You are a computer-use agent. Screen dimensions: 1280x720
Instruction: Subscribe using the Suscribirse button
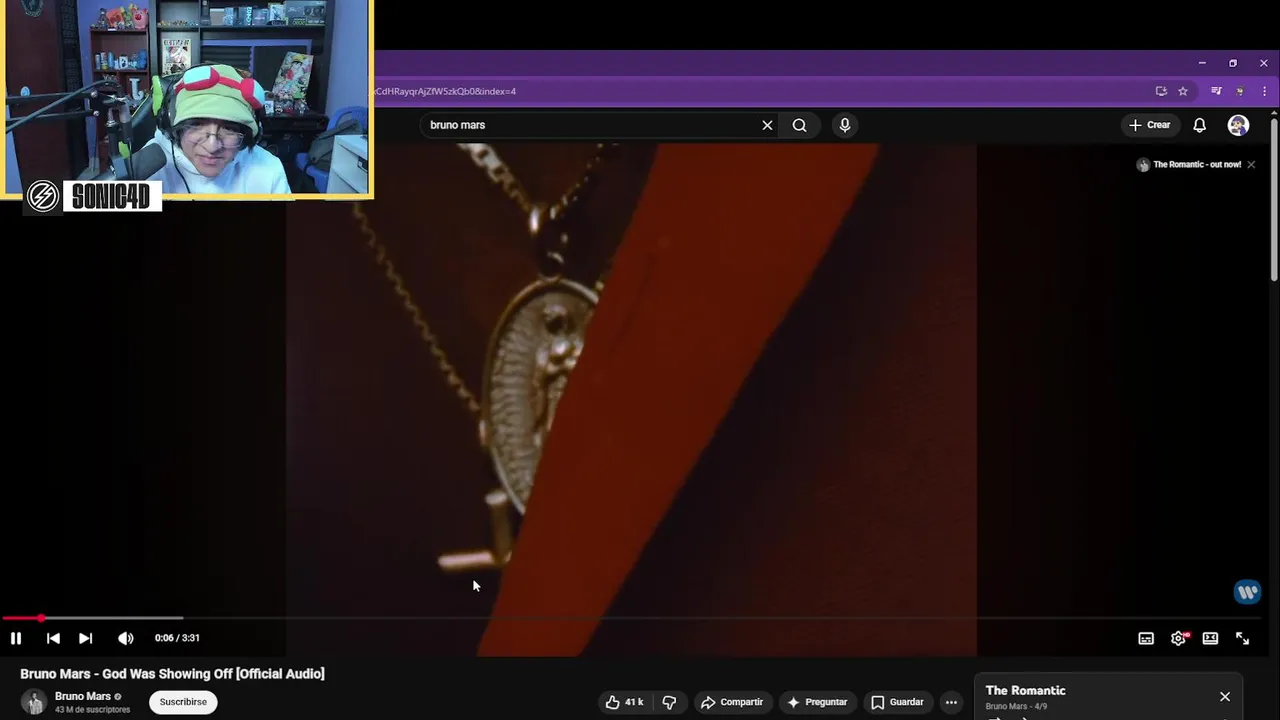183,702
